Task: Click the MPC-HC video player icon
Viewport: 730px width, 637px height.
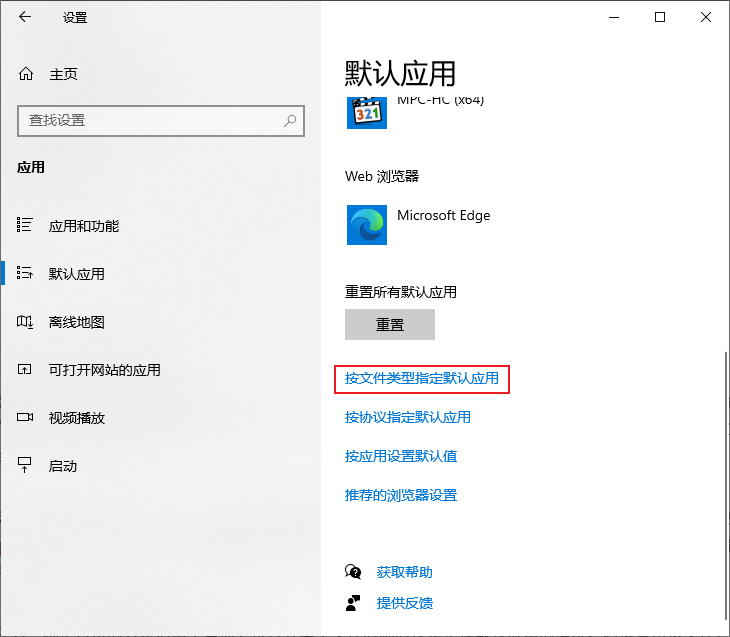Action: coord(367,113)
